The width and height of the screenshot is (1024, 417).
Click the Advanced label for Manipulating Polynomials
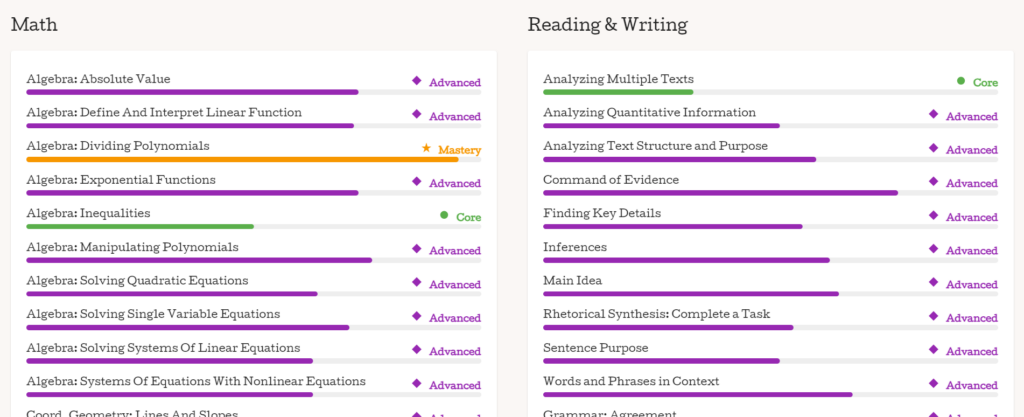(455, 251)
